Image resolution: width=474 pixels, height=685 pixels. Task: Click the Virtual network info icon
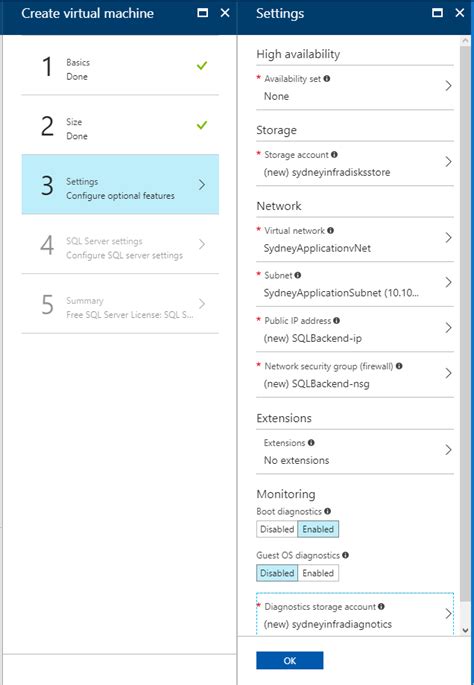330,230
